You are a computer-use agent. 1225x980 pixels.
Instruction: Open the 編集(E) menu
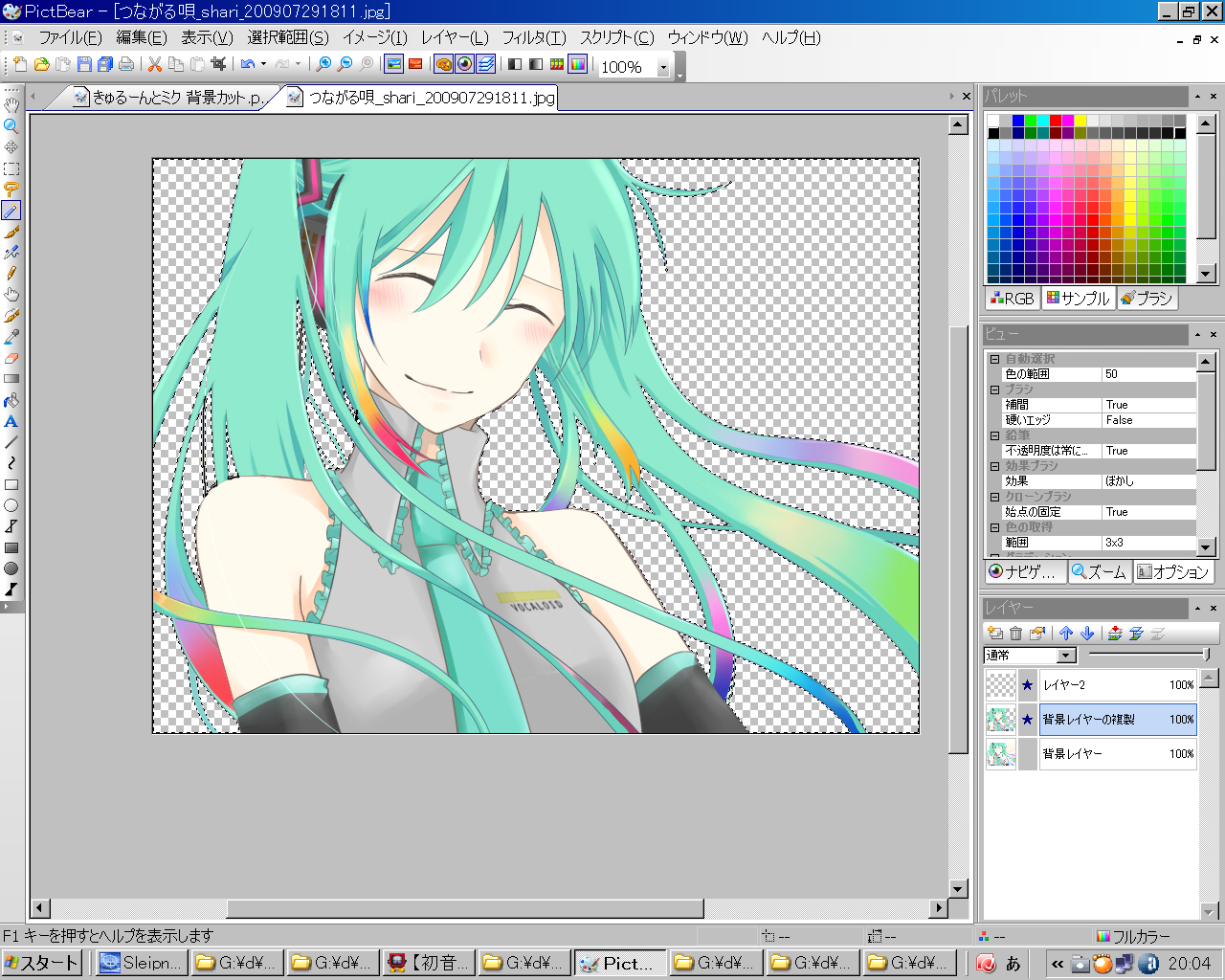pos(142,38)
